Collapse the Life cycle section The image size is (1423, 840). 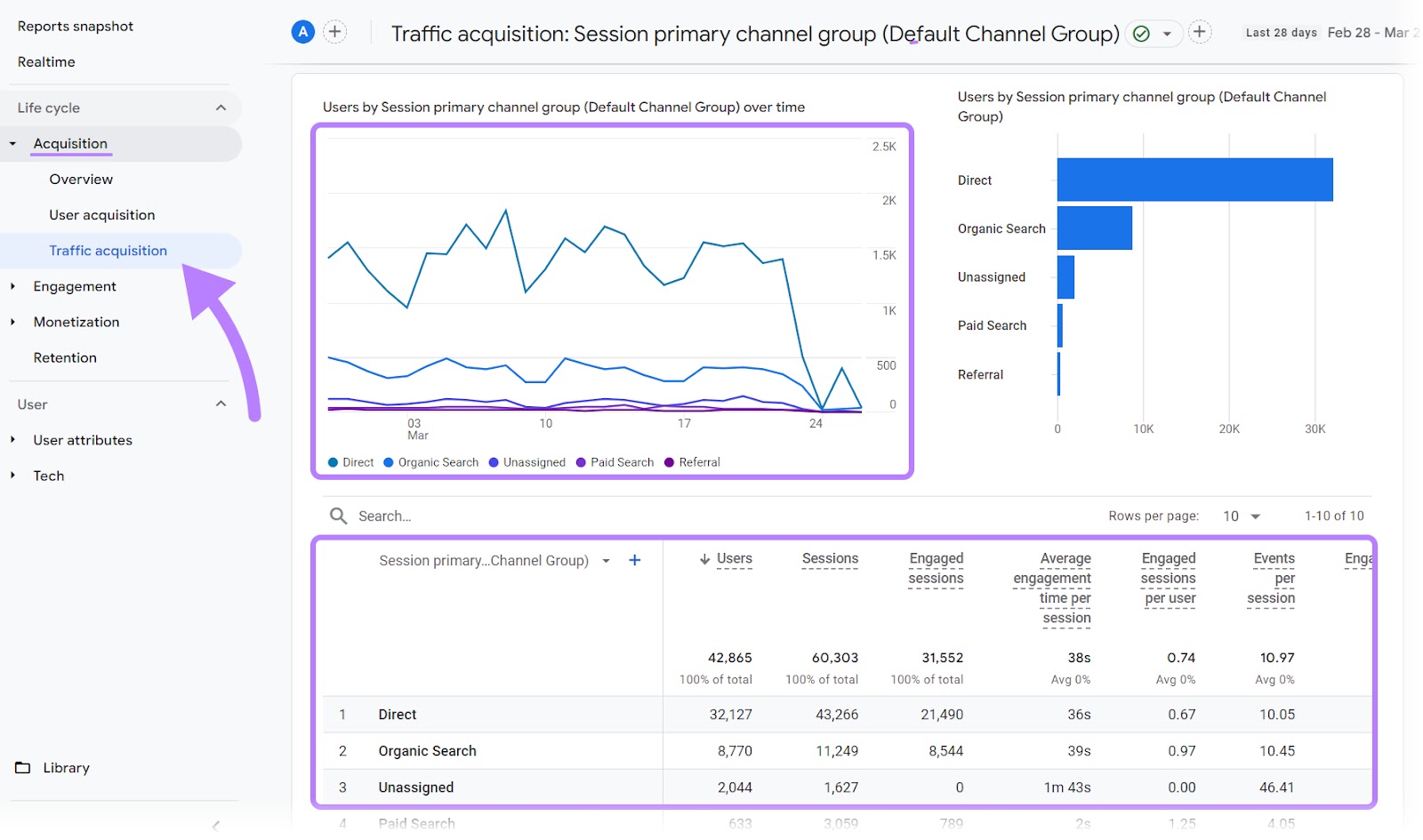(x=221, y=107)
